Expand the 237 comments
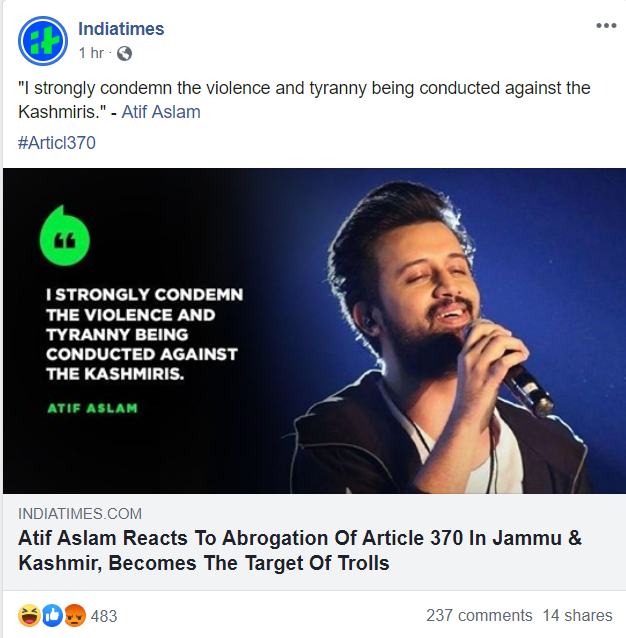 pyautogui.click(x=479, y=616)
